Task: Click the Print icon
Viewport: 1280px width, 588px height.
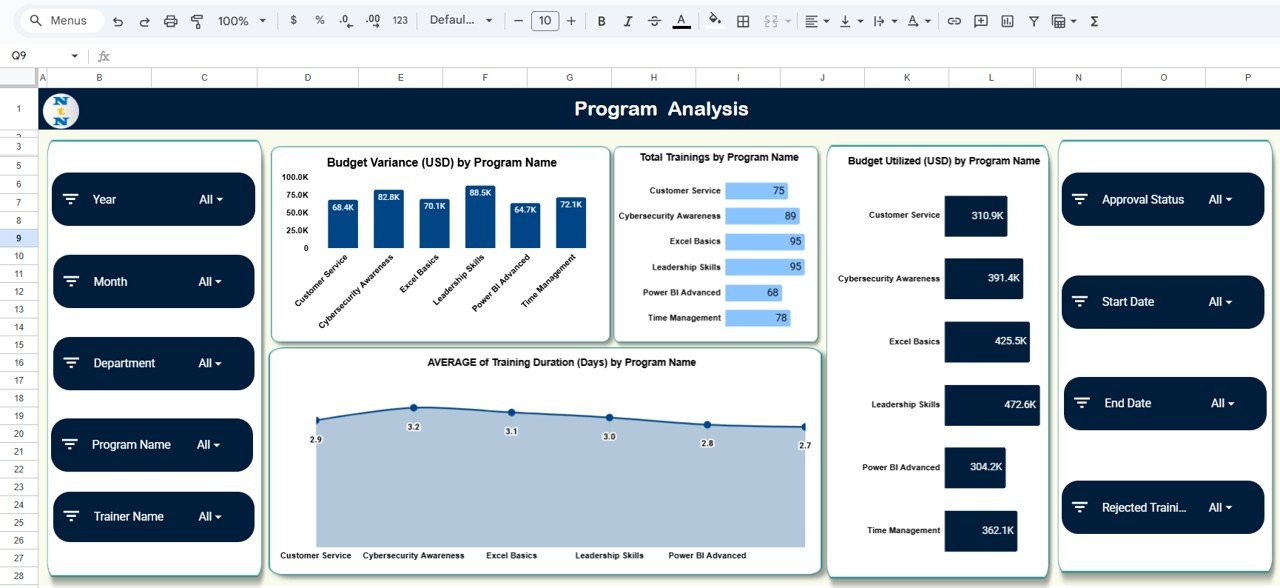Action: [170, 20]
